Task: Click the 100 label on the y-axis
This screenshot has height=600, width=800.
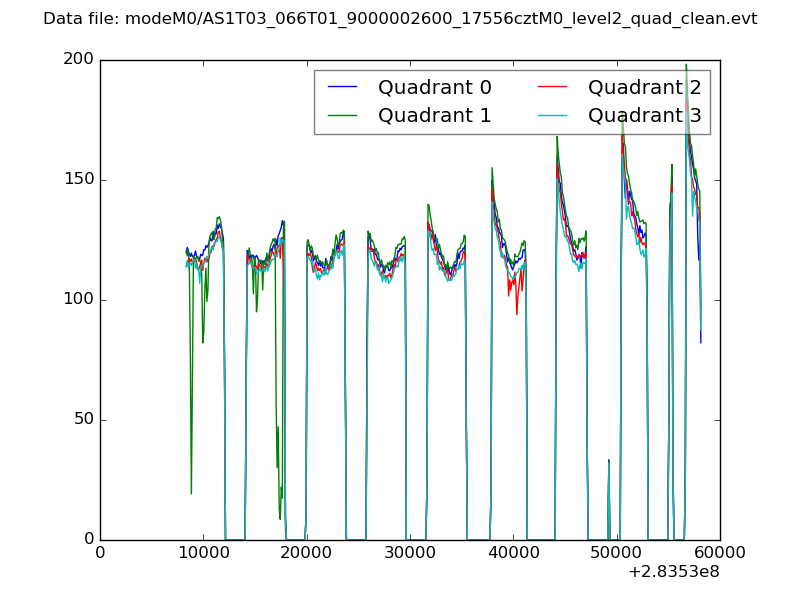Action: [x=80, y=300]
